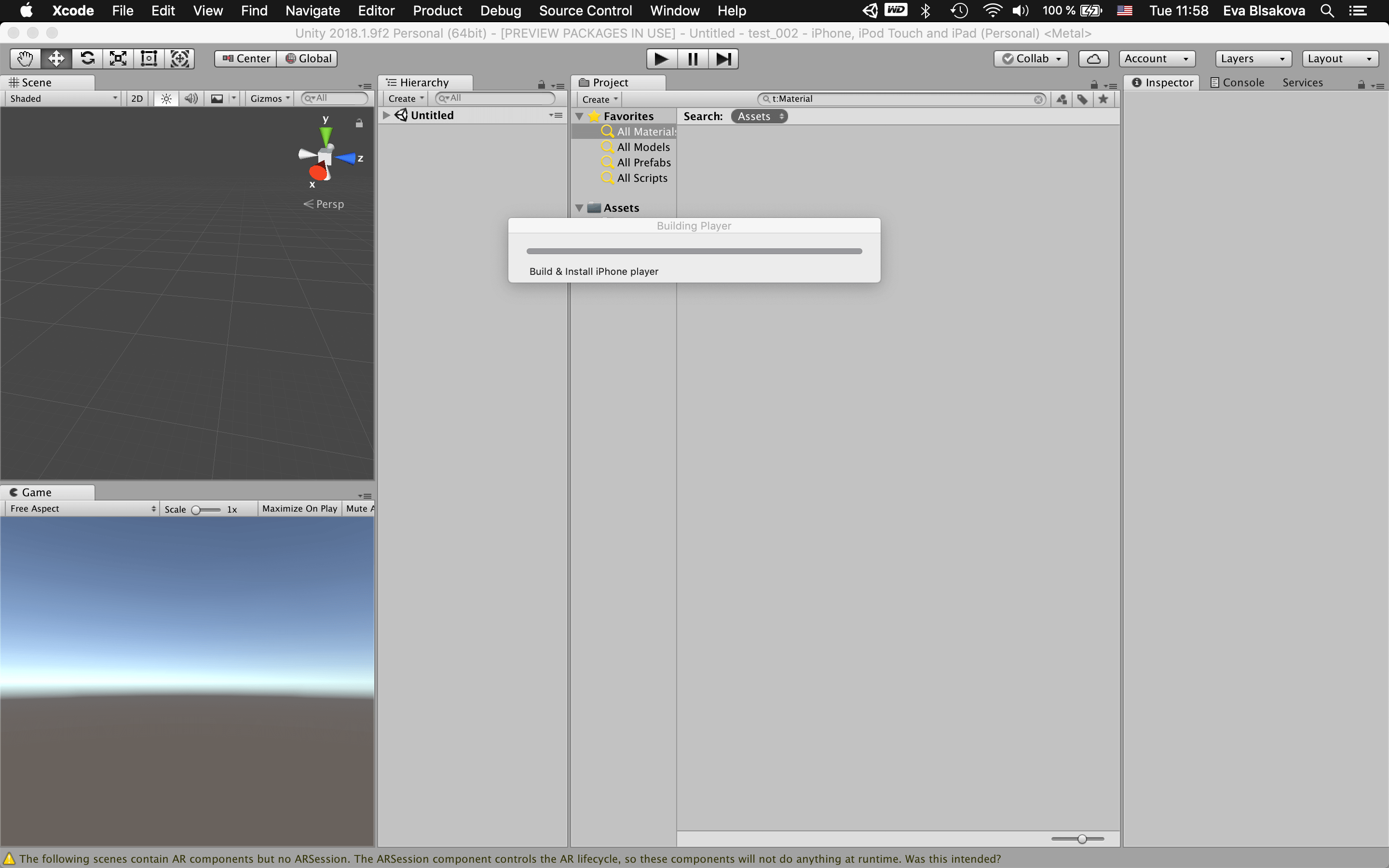Screen dimensions: 1389x868
Task: Switch to the Console tab
Action: click(1237, 82)
